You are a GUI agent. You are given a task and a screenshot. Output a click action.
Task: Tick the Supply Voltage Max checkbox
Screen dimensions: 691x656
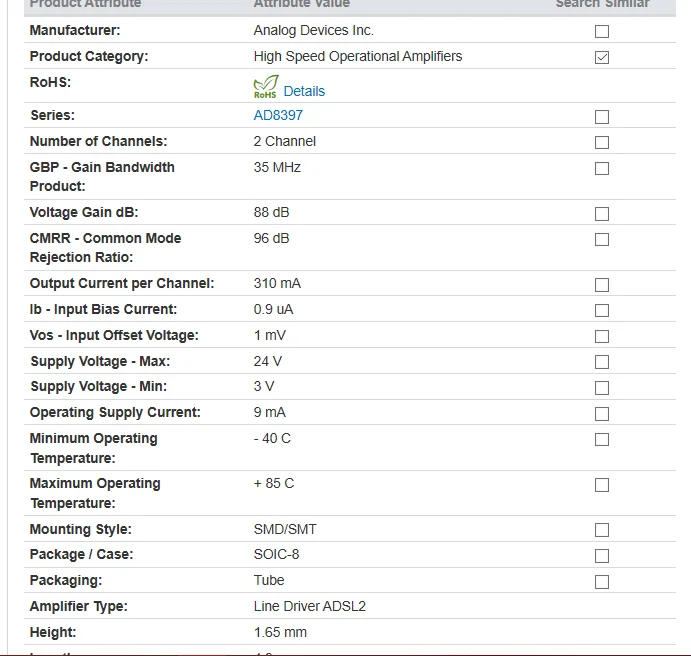(x=602, y=362)
